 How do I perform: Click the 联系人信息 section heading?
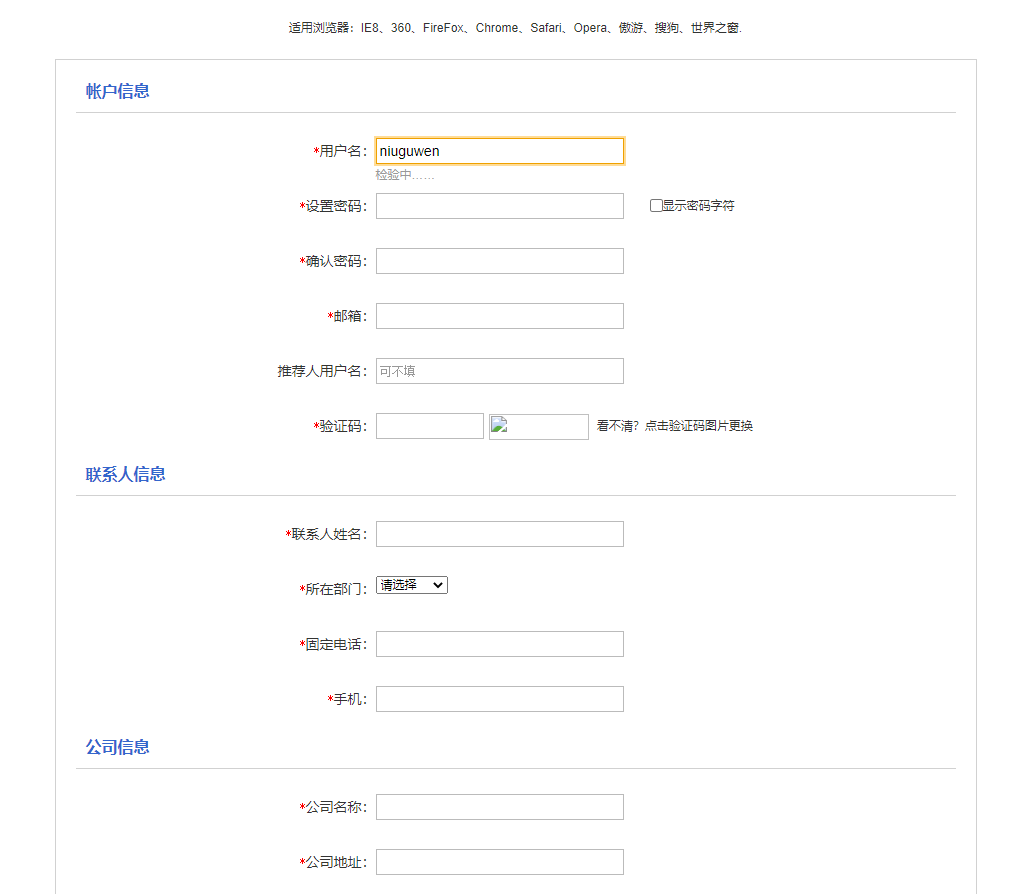[123, 473]
